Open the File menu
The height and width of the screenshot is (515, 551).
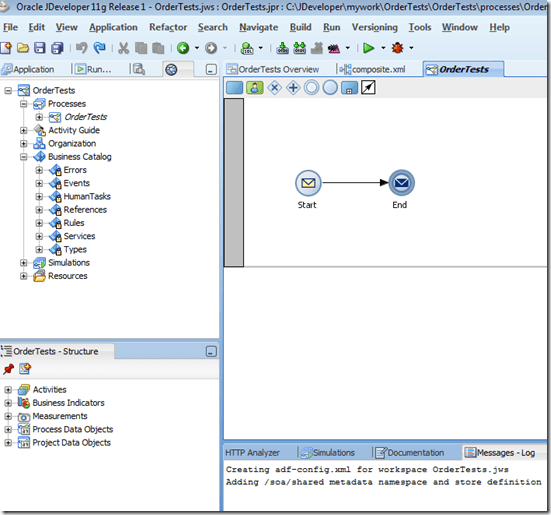10,27
